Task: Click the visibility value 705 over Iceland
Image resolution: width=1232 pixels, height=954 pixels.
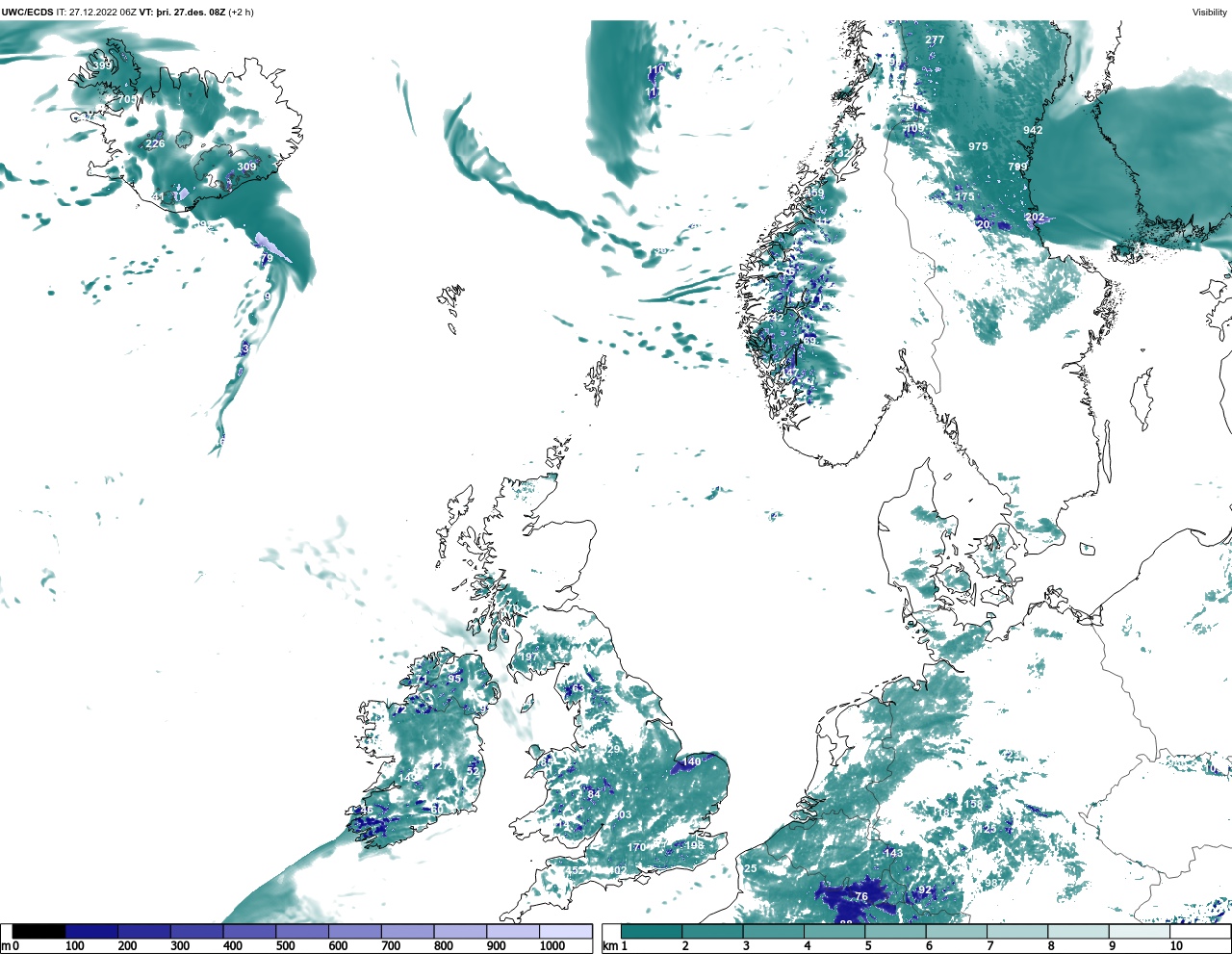Action: click(127, 99)
